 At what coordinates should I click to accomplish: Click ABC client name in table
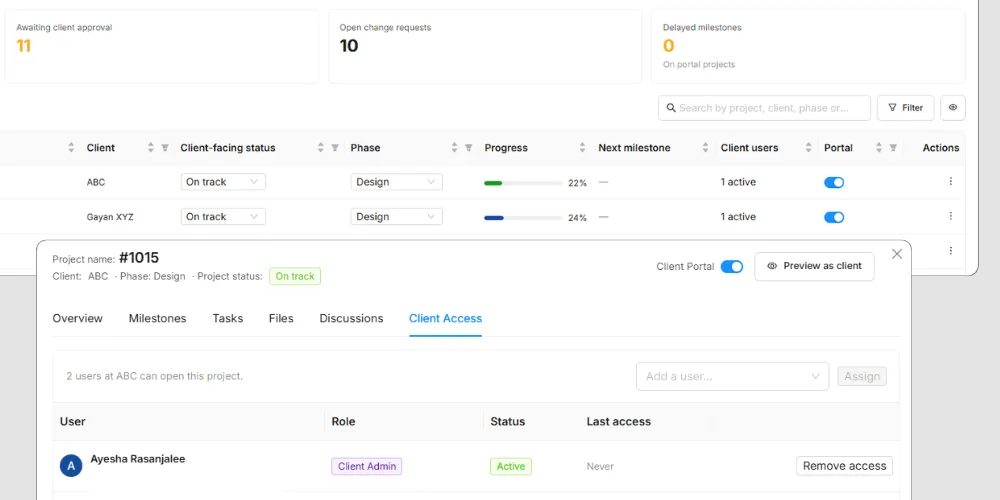pos(96,182)
